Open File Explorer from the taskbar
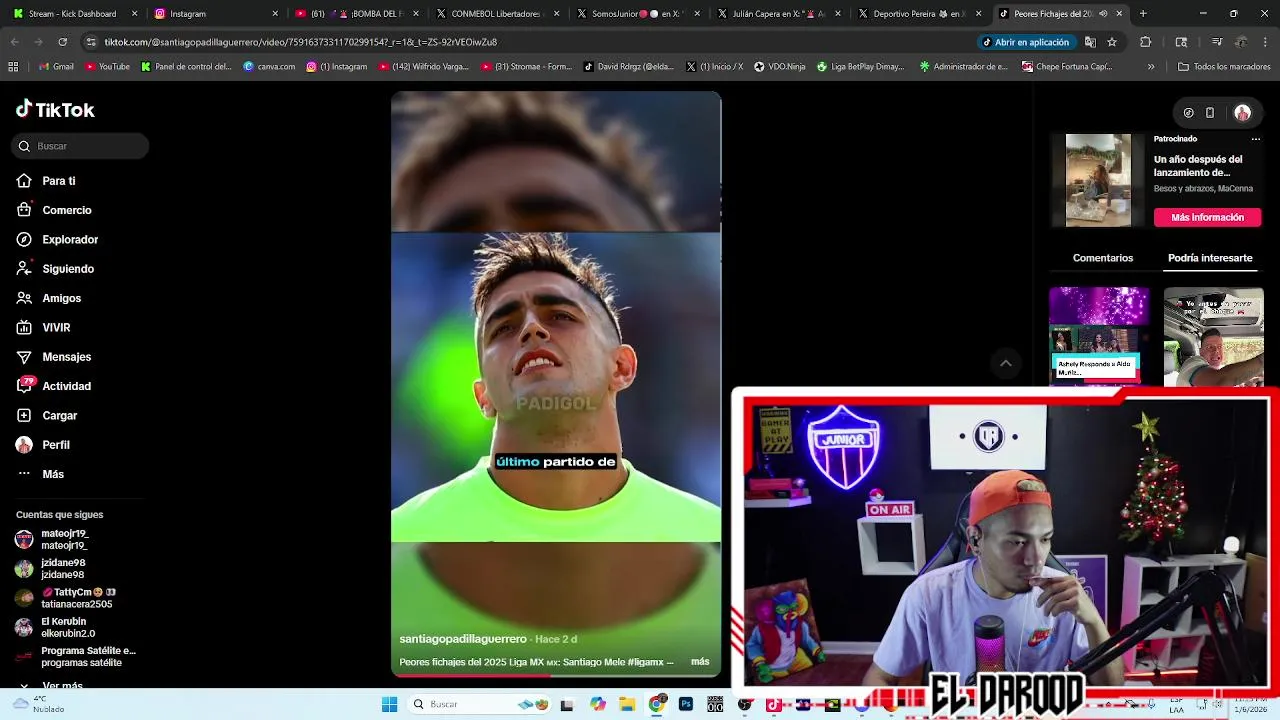The image size is (1280, 720). 627,704
